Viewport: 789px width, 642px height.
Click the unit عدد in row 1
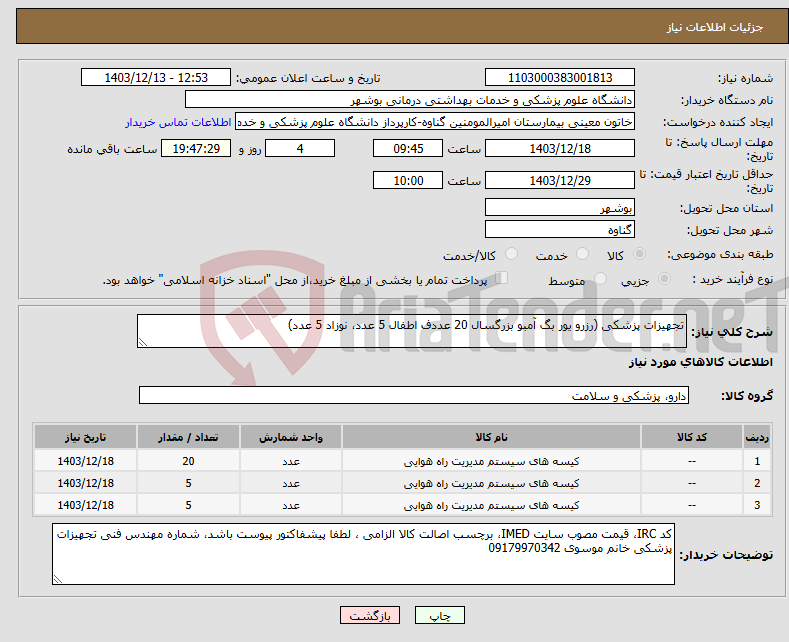click(x=291, y=461)
